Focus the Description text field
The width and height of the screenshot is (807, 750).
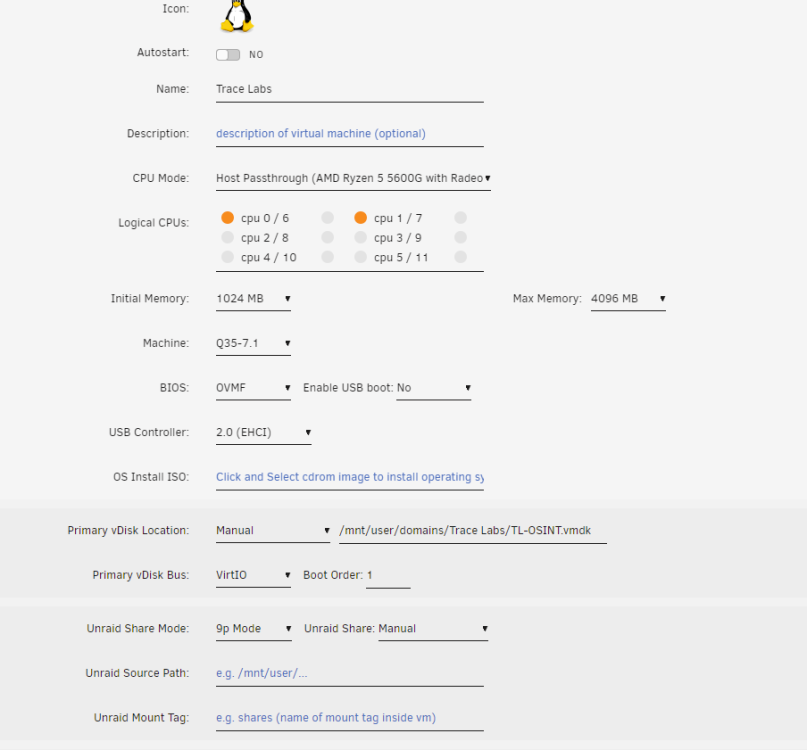(350, 134)
